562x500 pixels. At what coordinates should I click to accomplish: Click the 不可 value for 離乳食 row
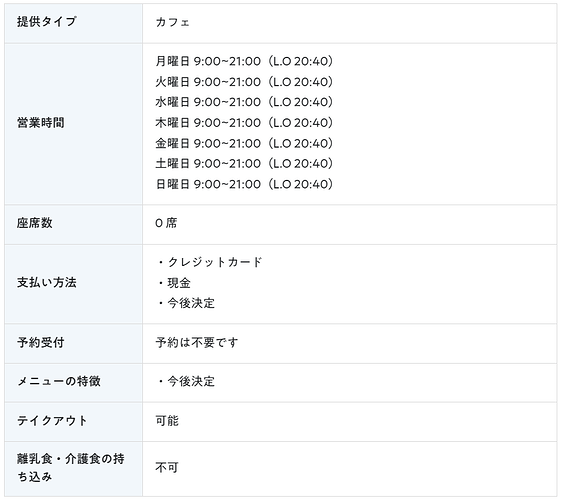(x=167, y=467)
